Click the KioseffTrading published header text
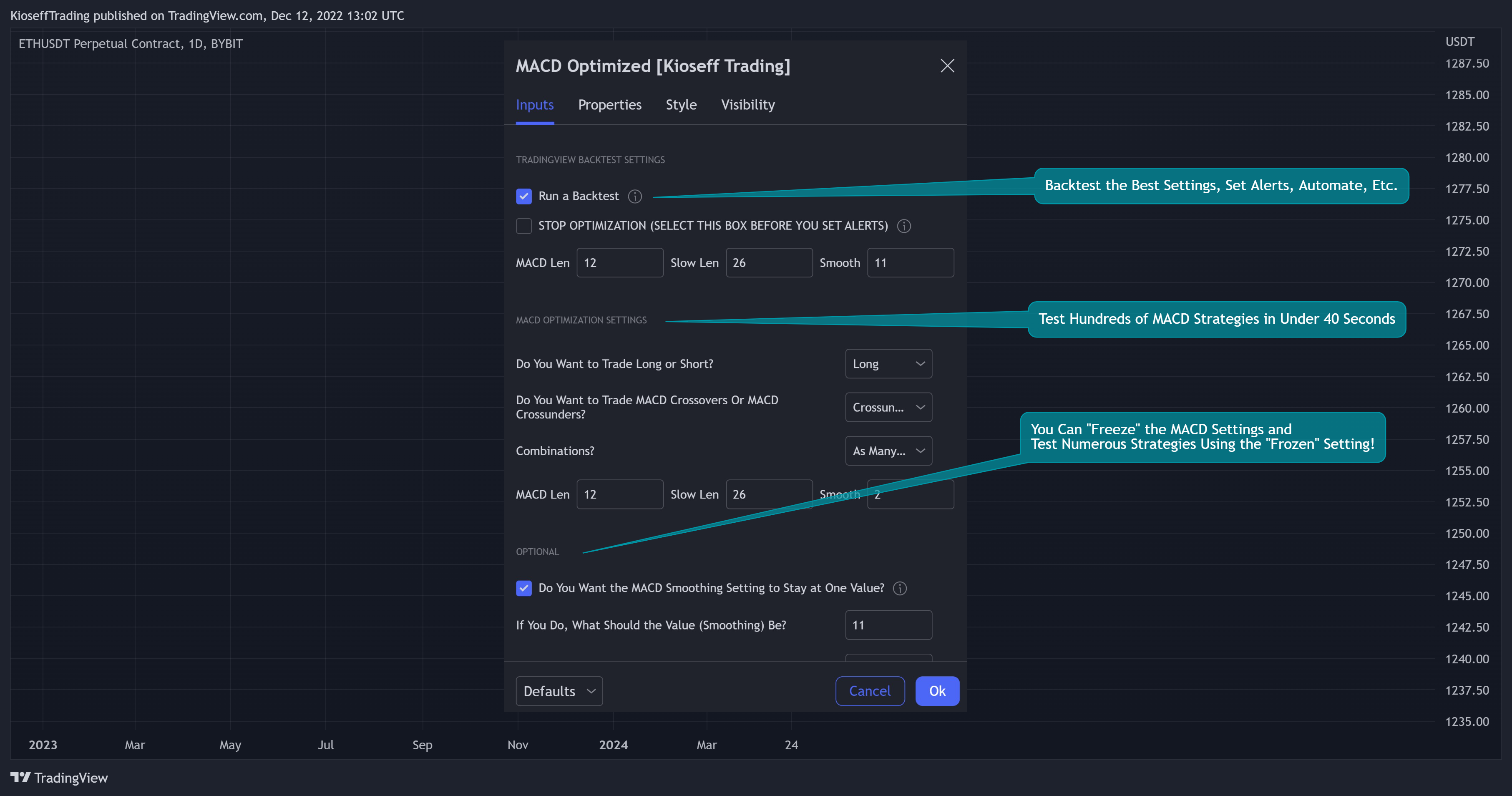This screenshot has width=1512, height=796. (206, 16)
